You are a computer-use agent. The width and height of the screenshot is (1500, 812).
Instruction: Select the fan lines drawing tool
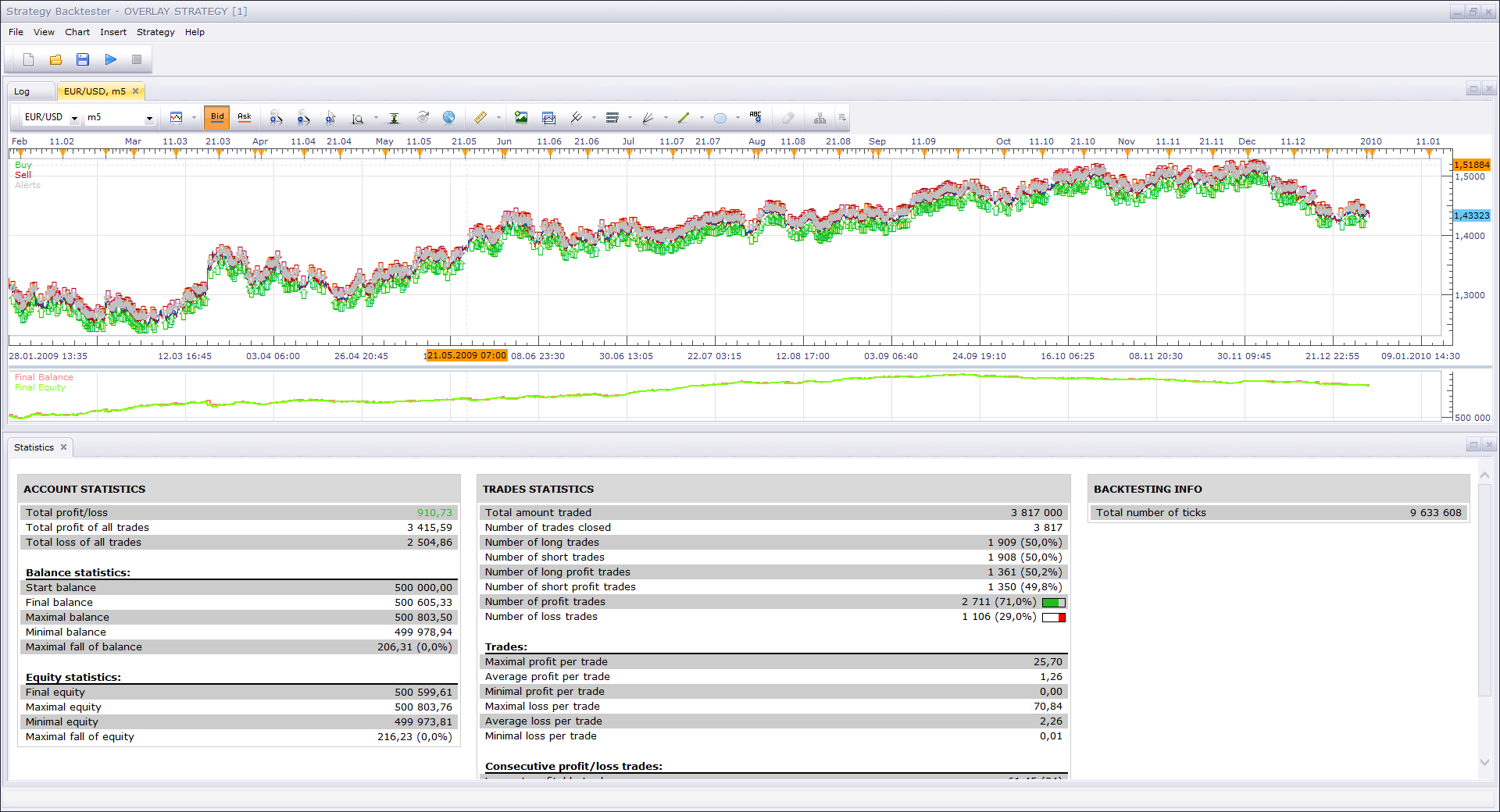coord(648,118)
